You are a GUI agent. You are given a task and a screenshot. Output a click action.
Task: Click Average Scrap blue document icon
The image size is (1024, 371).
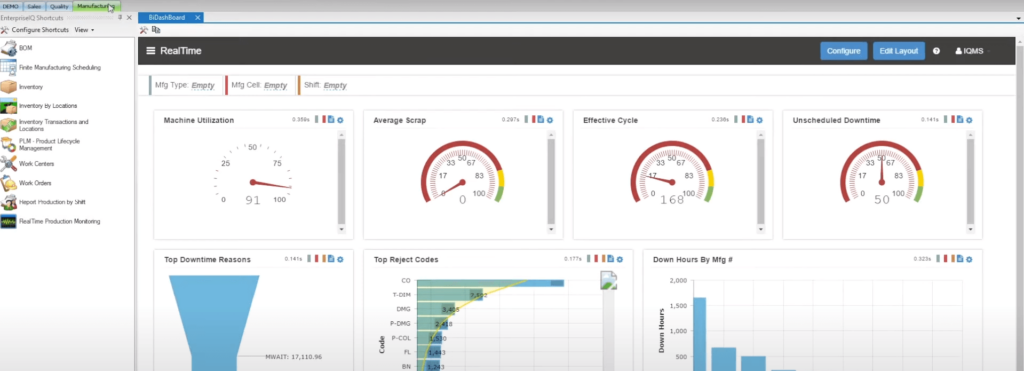pos(541,120)
